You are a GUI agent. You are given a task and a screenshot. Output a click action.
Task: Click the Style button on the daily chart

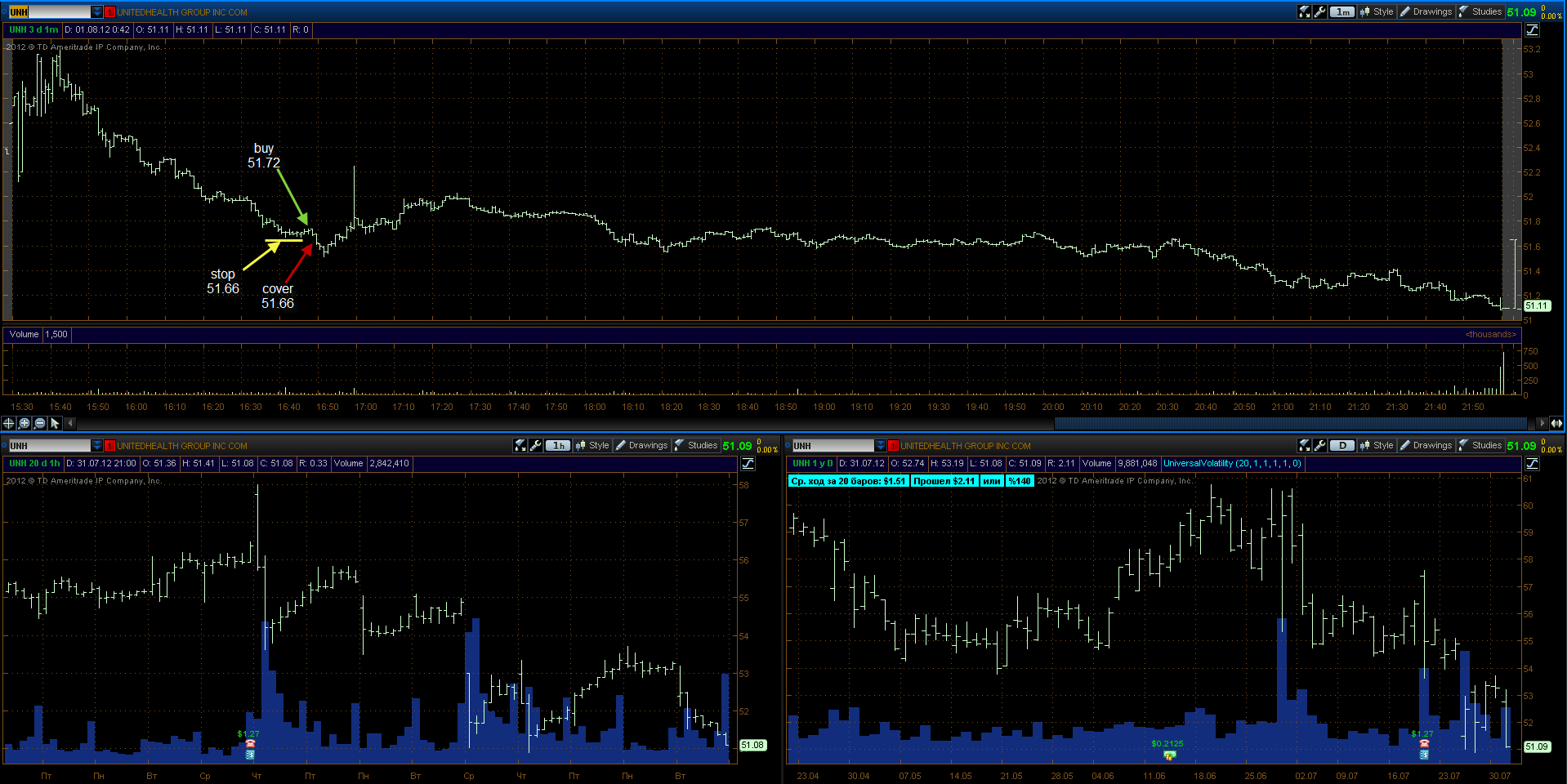[x=1377, y=445]
